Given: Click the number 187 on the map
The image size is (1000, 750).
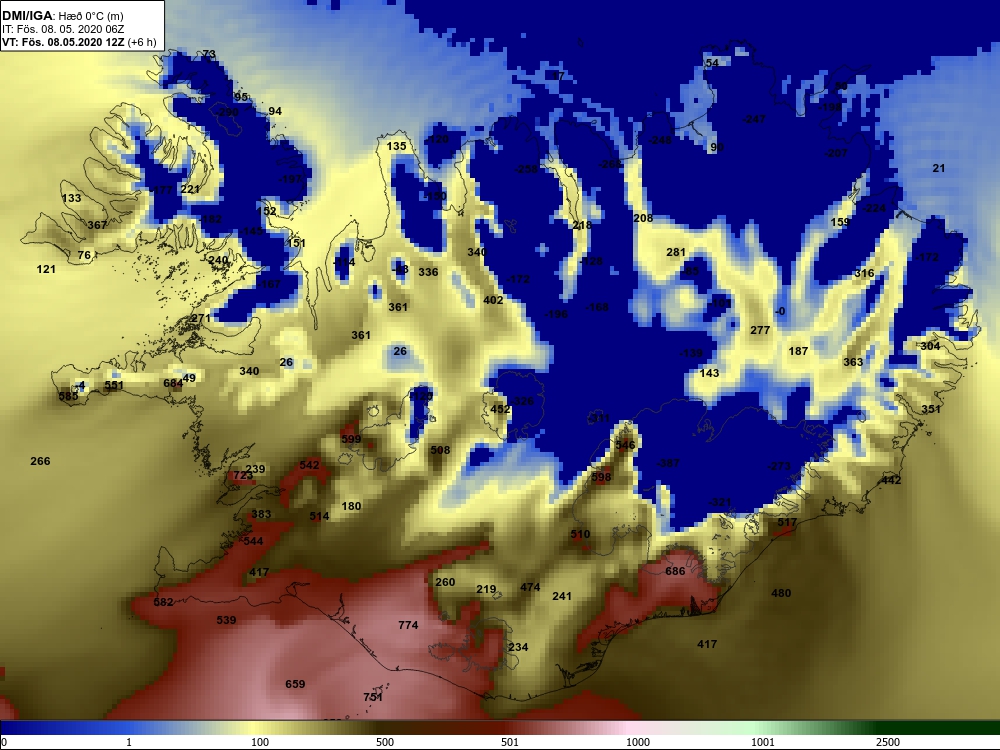Looking at the screenshot, I should click(798, 351).
